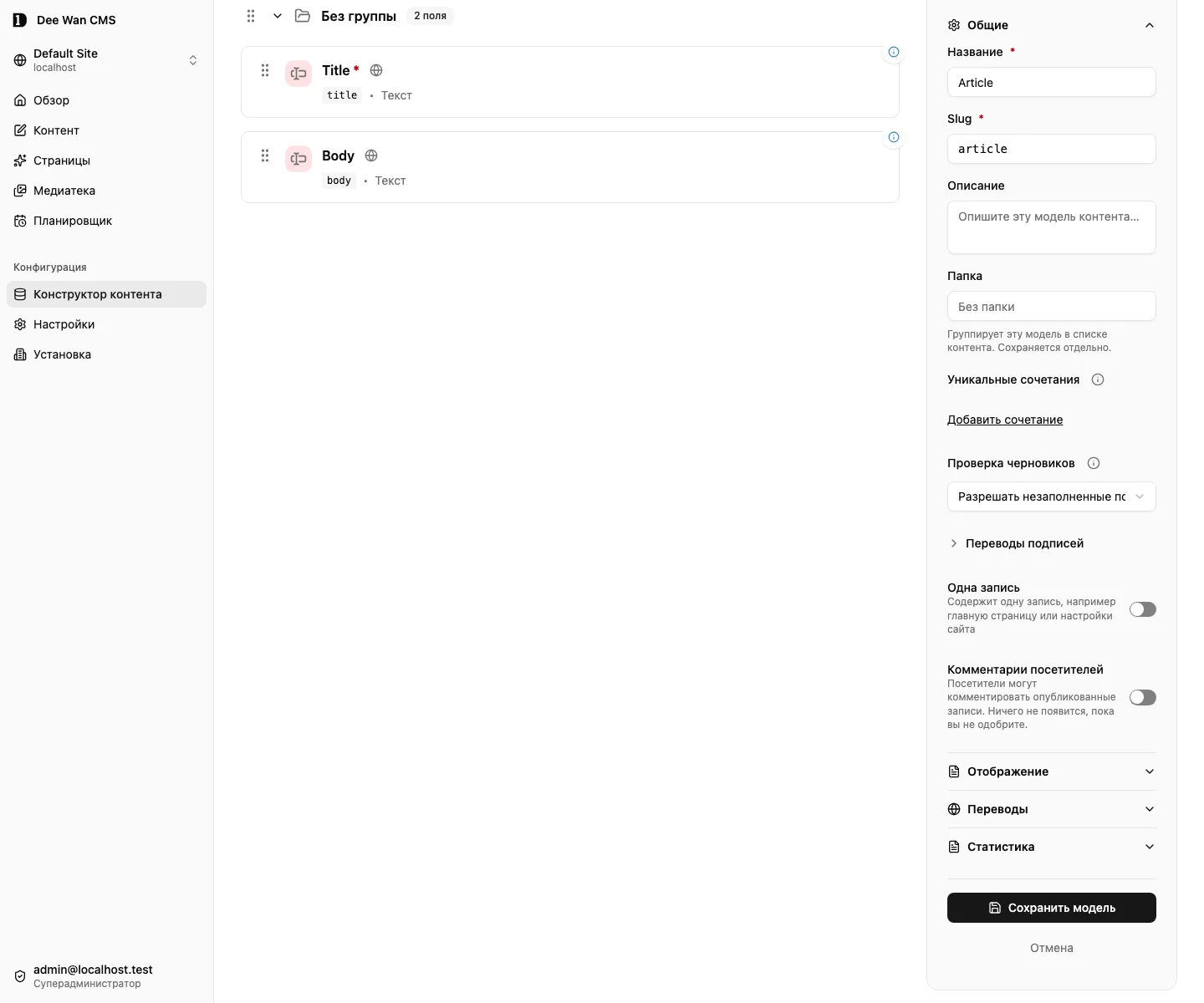Click the Сохранить модель button
Viewport: 1204px width, 1003px height.
[1051, 908]
